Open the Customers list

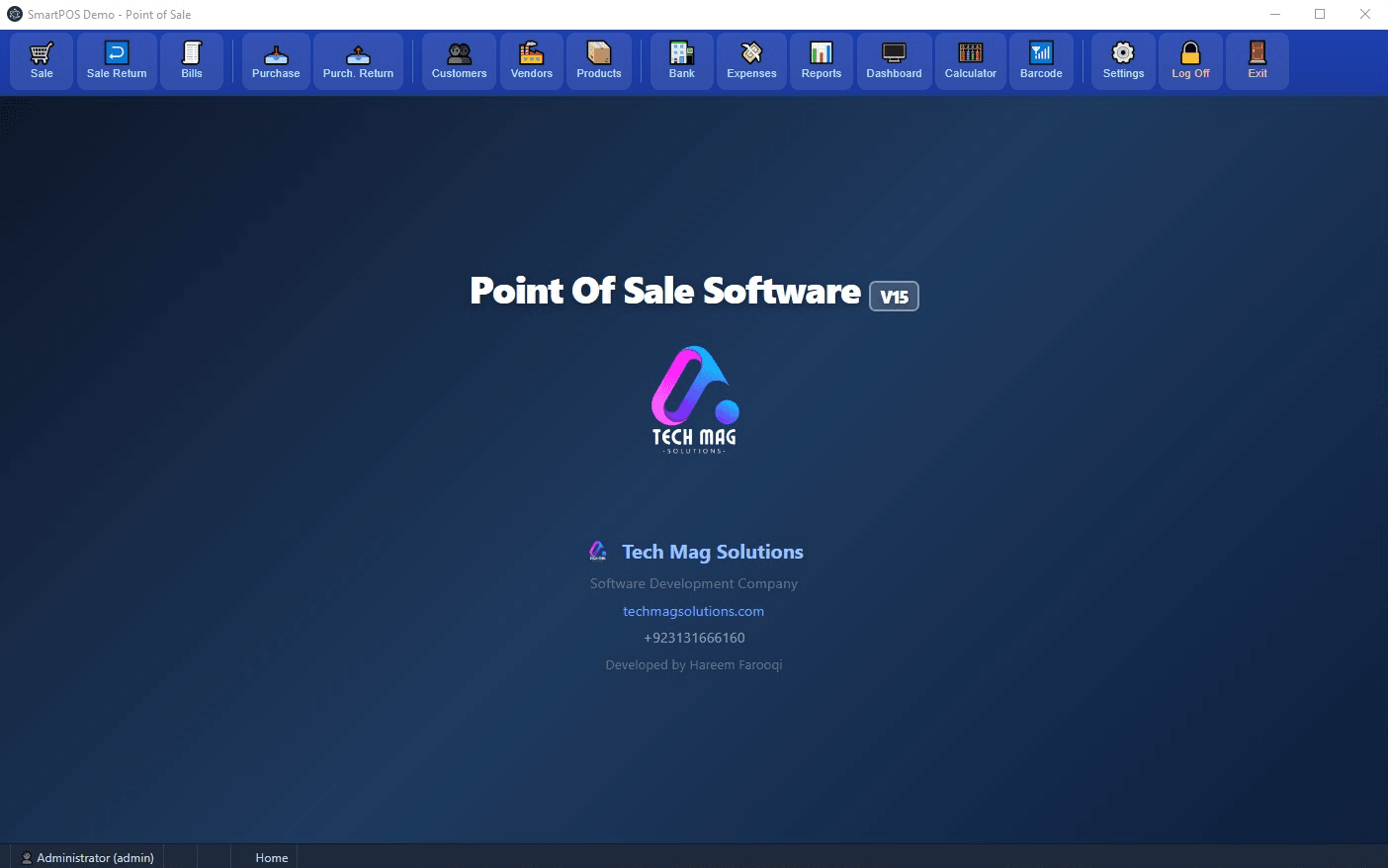[458, 60]
